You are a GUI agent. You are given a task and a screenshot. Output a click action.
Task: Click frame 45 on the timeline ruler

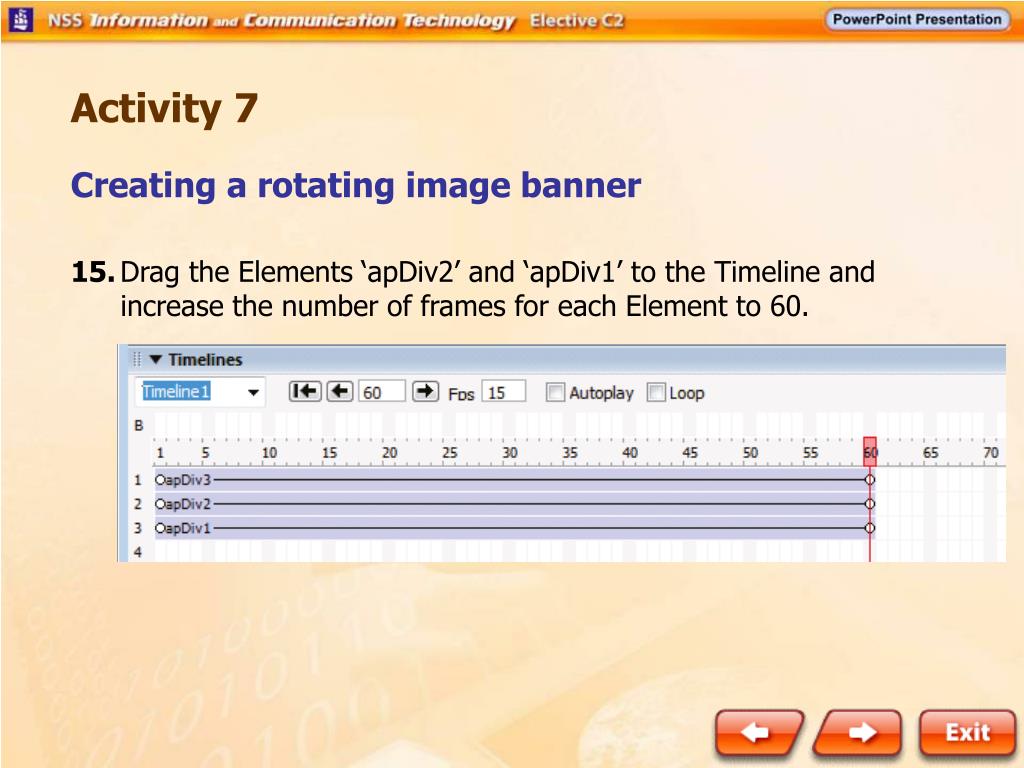coord(690,453)
